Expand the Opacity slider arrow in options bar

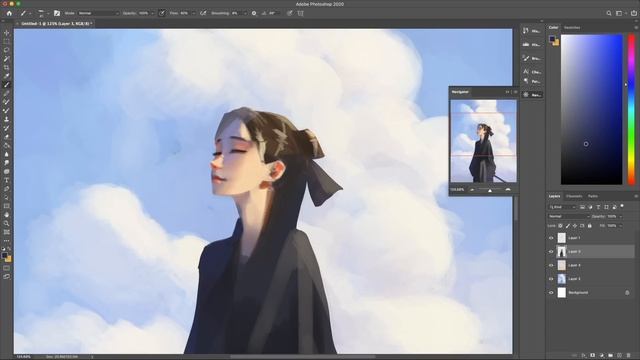click(153, 13)
